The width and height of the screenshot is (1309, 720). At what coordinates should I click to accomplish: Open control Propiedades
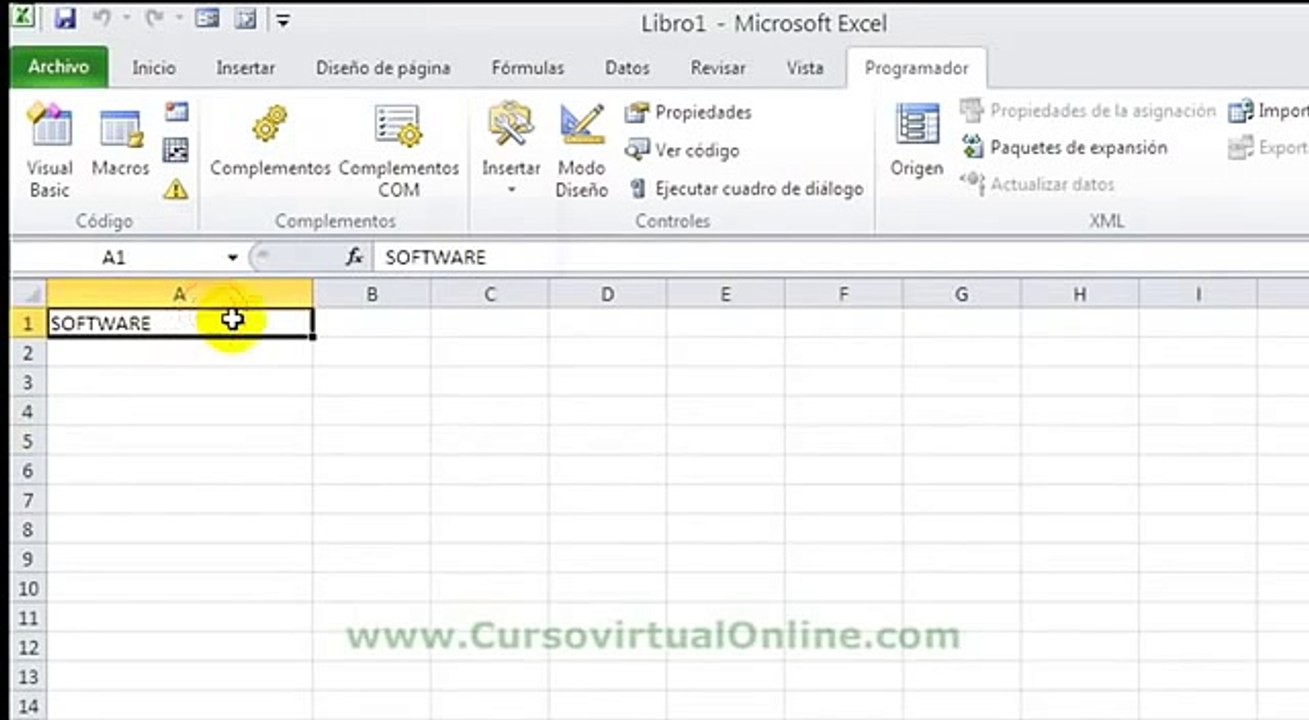pyautogui.click(x=688, y=112)
